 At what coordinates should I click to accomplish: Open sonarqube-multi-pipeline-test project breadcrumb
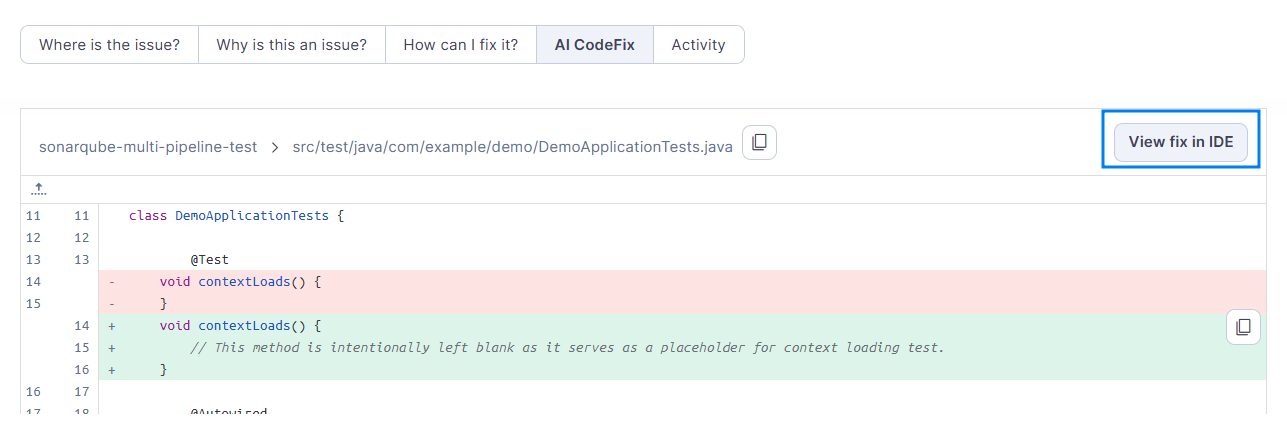tap(148, 147)
